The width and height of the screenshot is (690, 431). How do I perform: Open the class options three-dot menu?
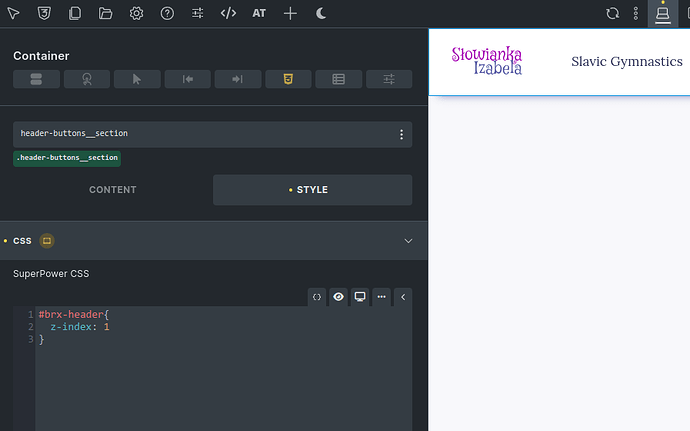click(401, 134)
